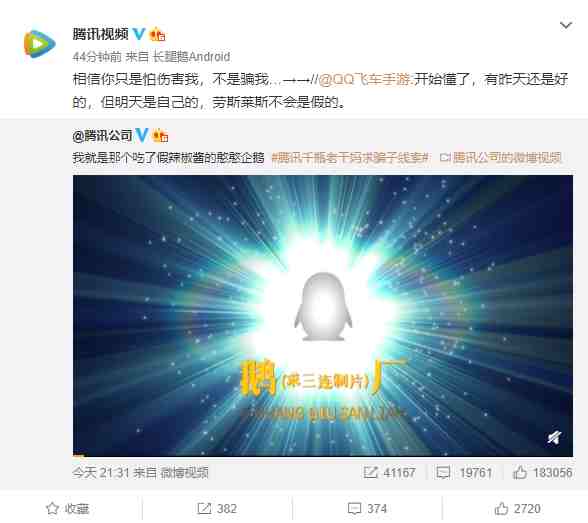Viewport: 588px width, 523px height.
Task: Click the orange membership badge beside 腾讯视频
Action: tap(158, 35)
